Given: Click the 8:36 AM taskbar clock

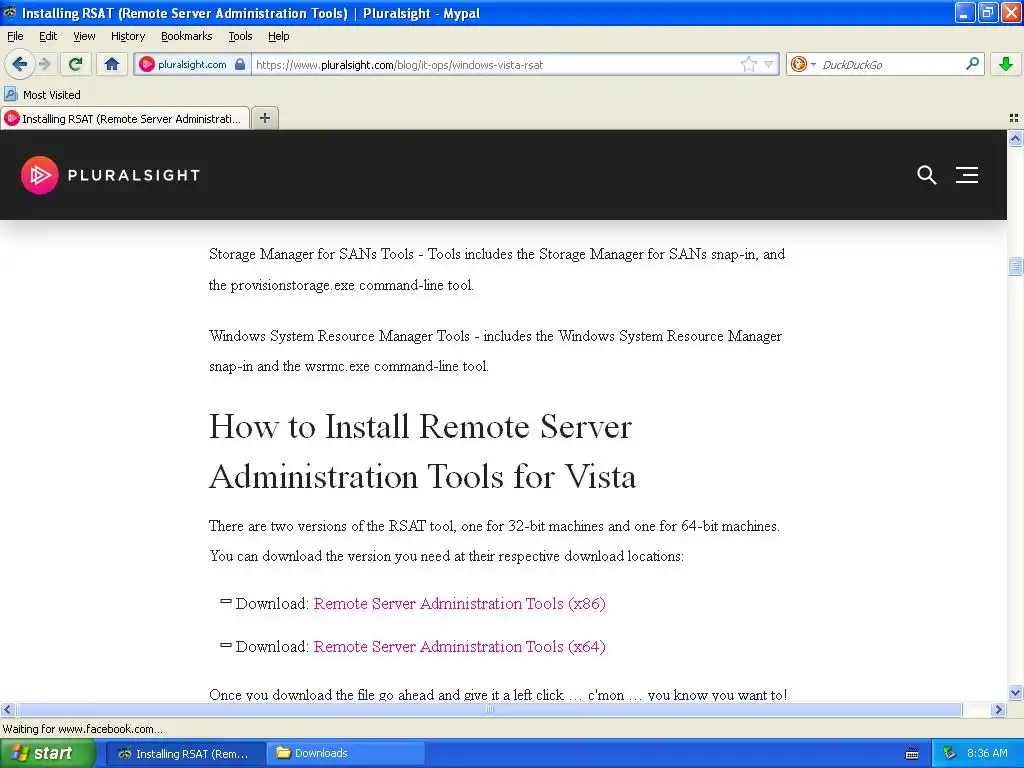Looking at the screenshot, I should (x=987, y=753).
